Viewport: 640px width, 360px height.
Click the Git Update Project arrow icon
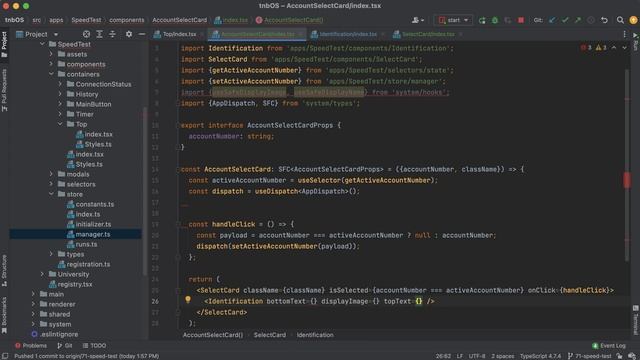(552, 20)
